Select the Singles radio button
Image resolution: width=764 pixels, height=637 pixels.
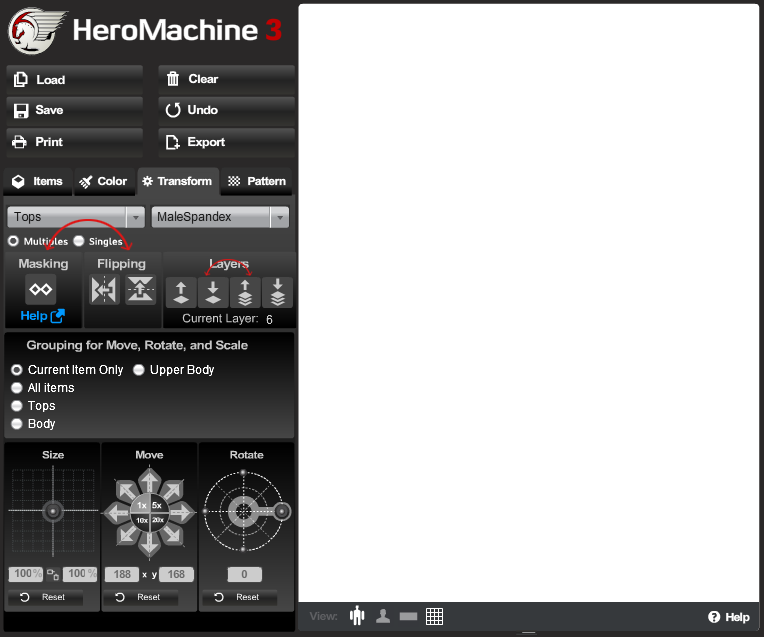click(78, 241)
